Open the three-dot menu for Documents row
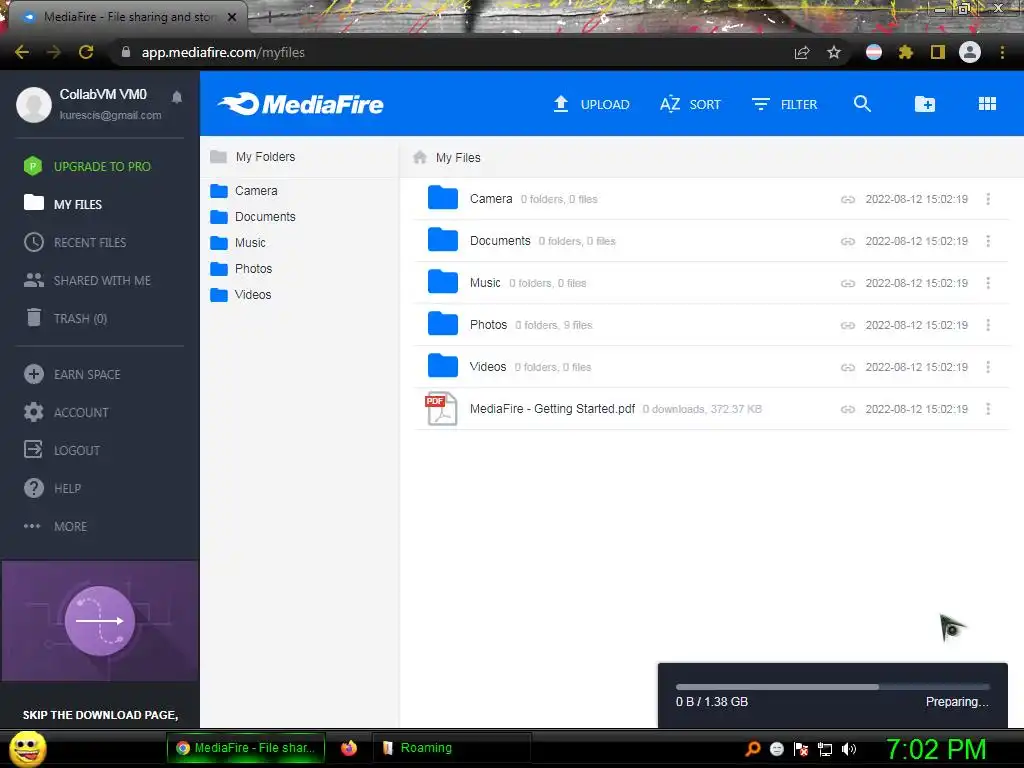The image size is (1024, 768). (x=988, y=241)
